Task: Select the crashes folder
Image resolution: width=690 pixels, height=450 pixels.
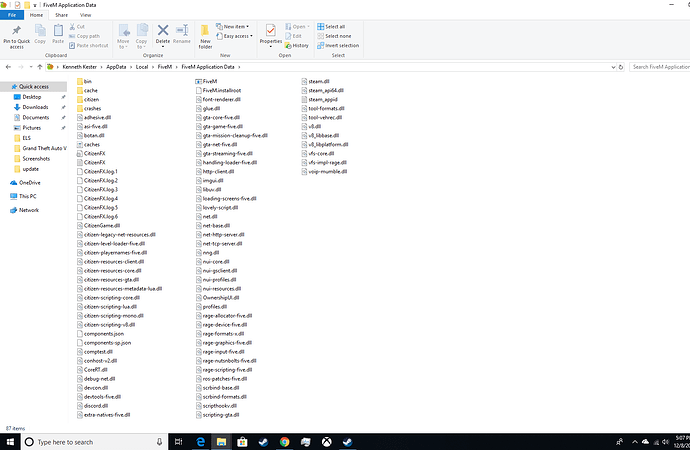Action: 89,108
